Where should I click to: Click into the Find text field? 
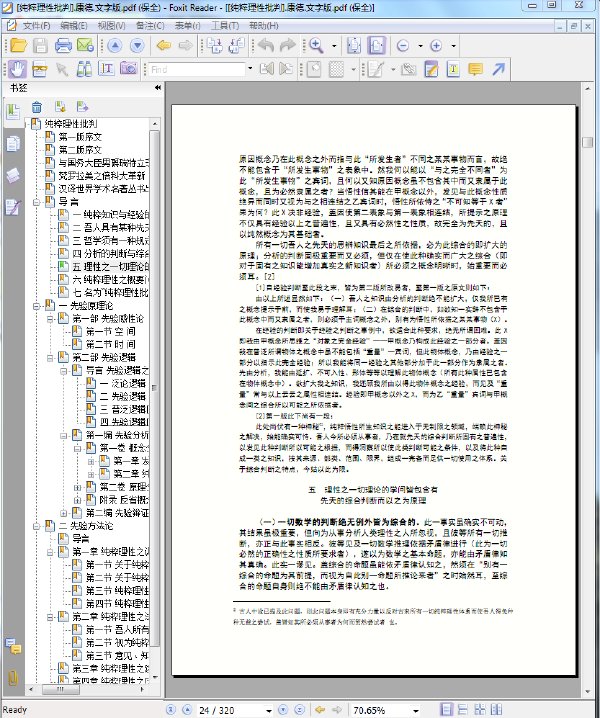tap(197, 69)
